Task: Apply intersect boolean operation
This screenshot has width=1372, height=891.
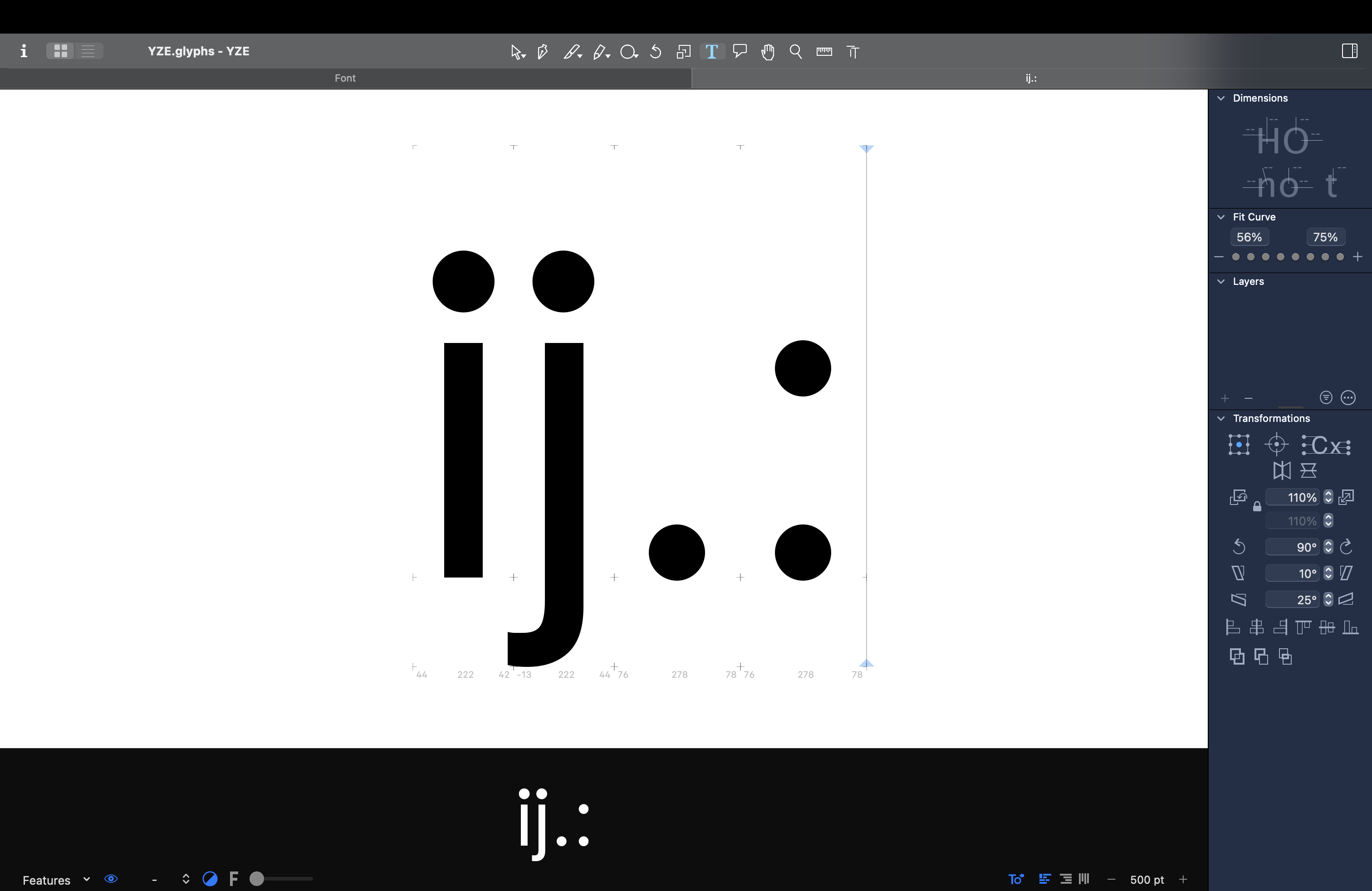Action: pos(1285,656)
